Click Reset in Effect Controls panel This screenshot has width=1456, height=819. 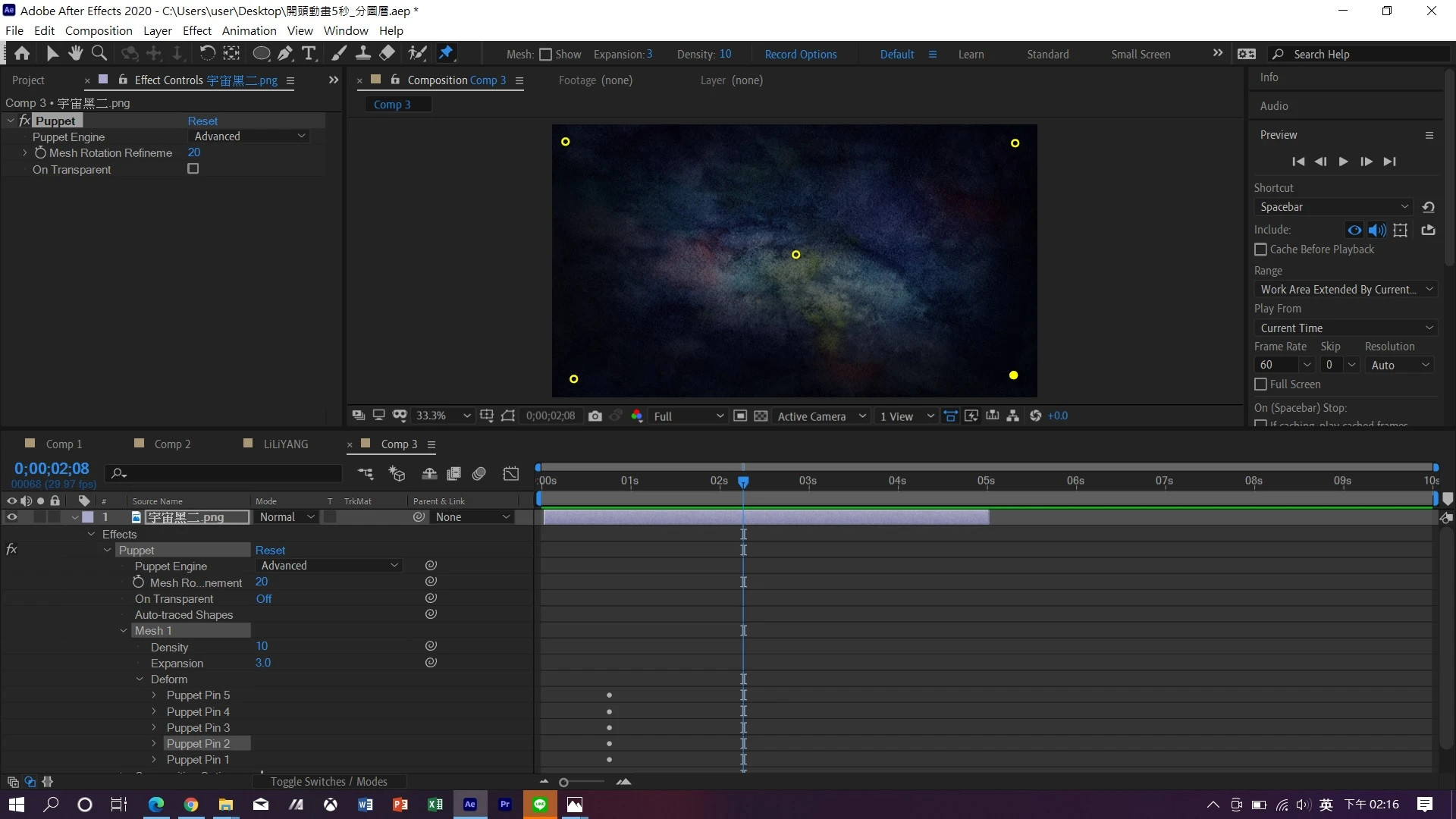click(202, 121)
